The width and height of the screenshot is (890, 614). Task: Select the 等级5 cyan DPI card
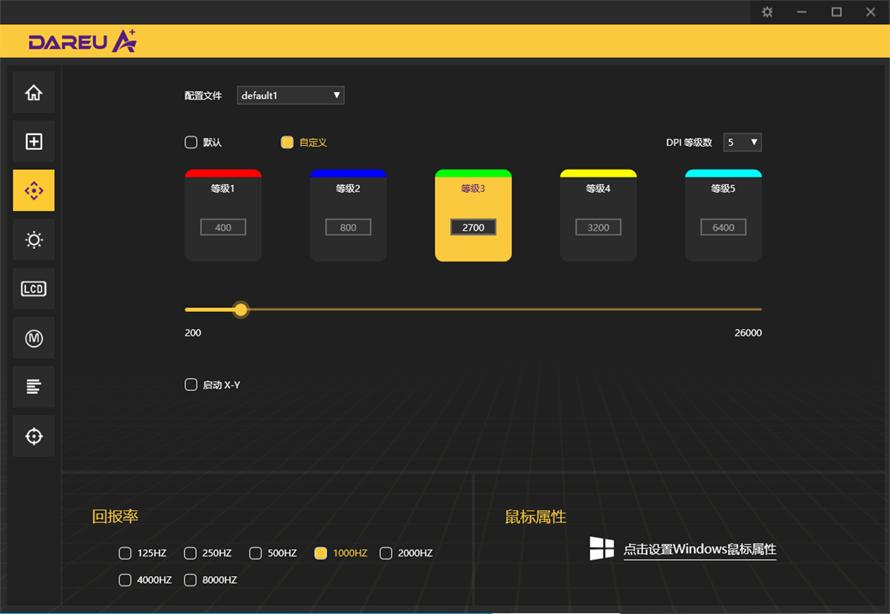click(723, 216)
